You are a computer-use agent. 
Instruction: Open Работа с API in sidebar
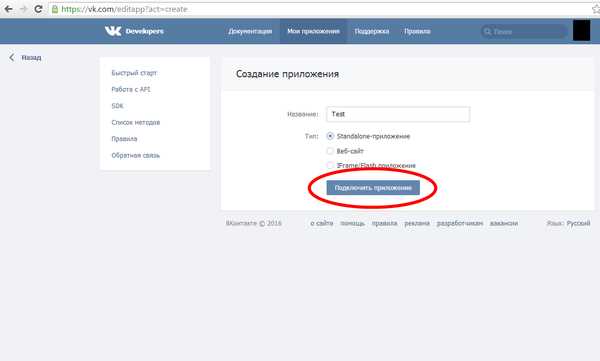point(131,89)
